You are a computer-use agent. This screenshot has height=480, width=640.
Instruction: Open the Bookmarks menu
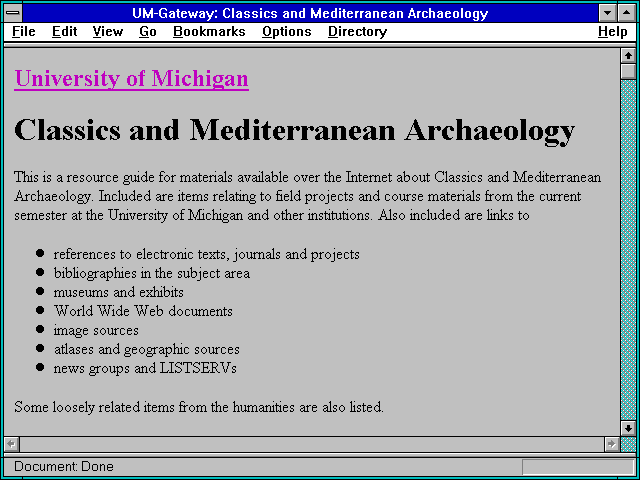(x=209, y=31)
